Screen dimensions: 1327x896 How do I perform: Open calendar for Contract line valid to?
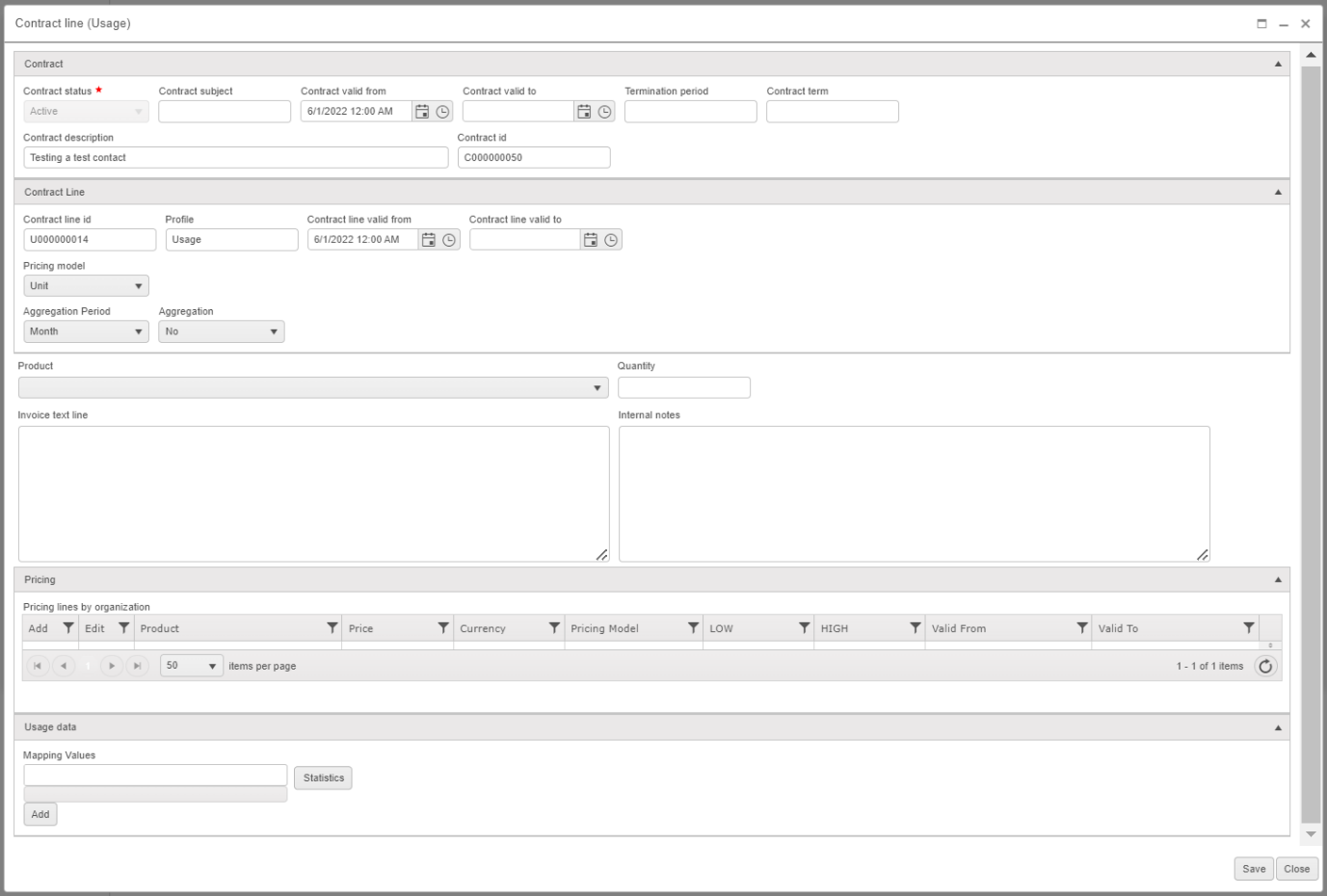pos(591,240)
